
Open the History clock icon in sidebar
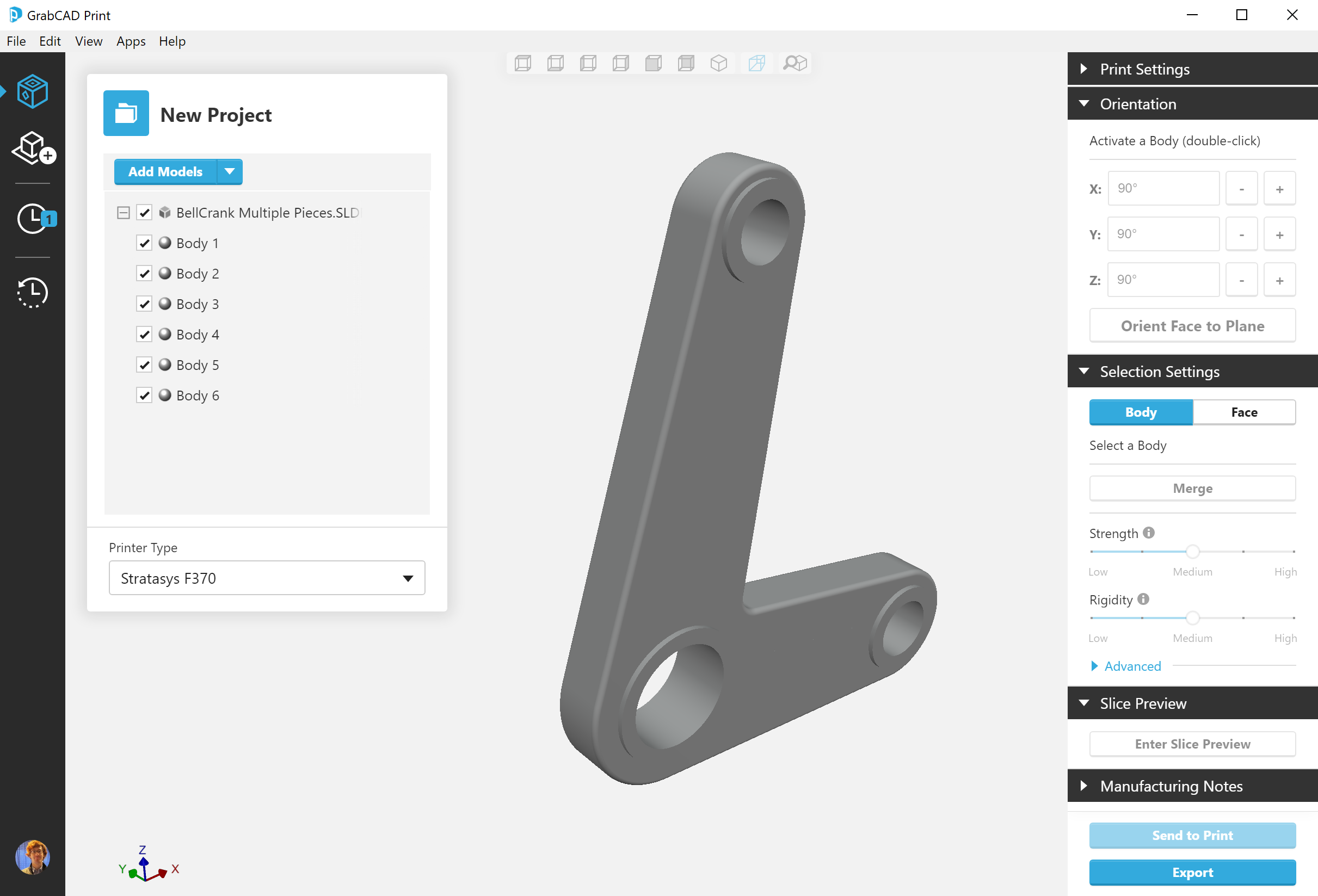pyautogui.click(x=33, y=293)
